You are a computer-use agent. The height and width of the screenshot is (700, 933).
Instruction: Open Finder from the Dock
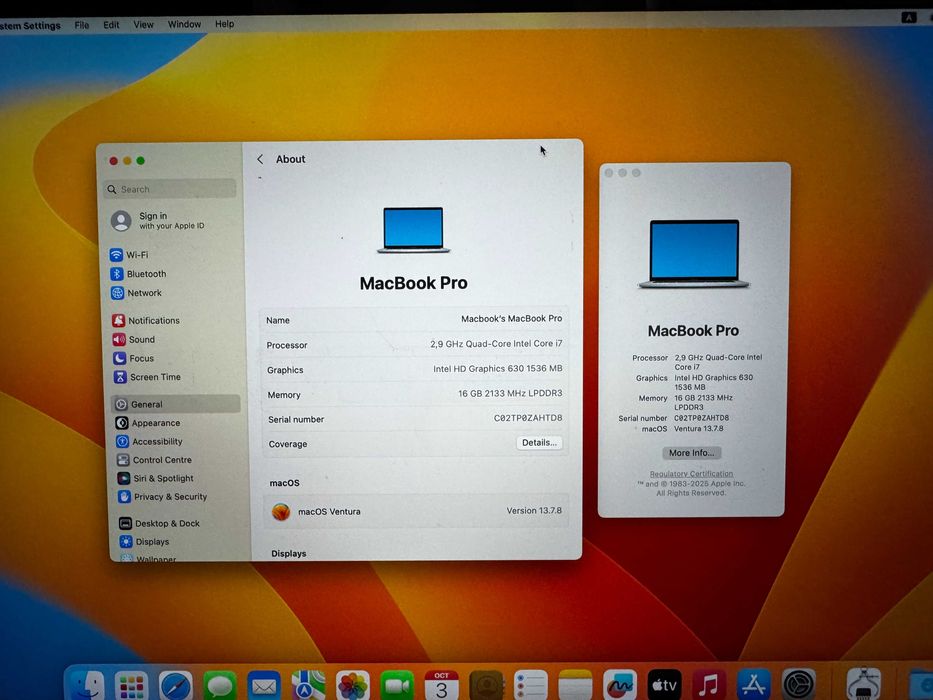pyautogui.click(x=86, y=685)
